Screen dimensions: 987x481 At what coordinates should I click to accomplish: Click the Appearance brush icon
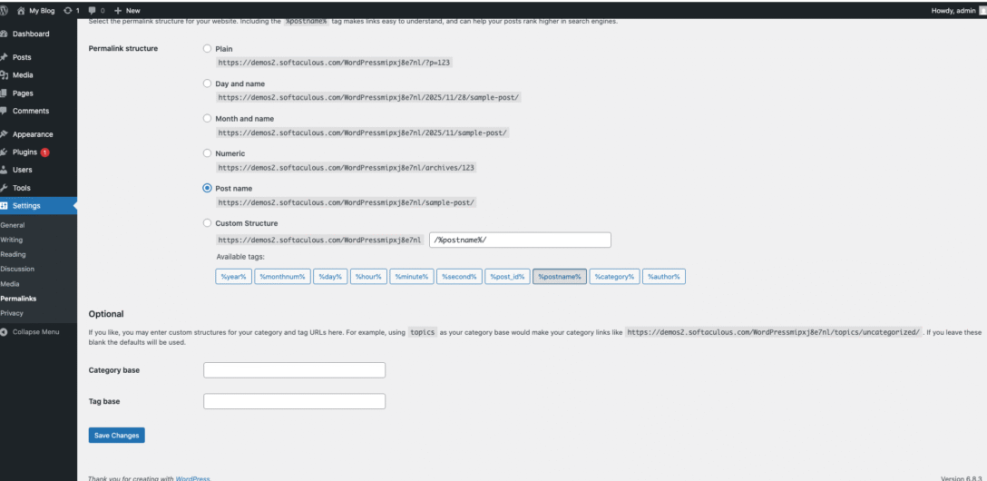4,134
